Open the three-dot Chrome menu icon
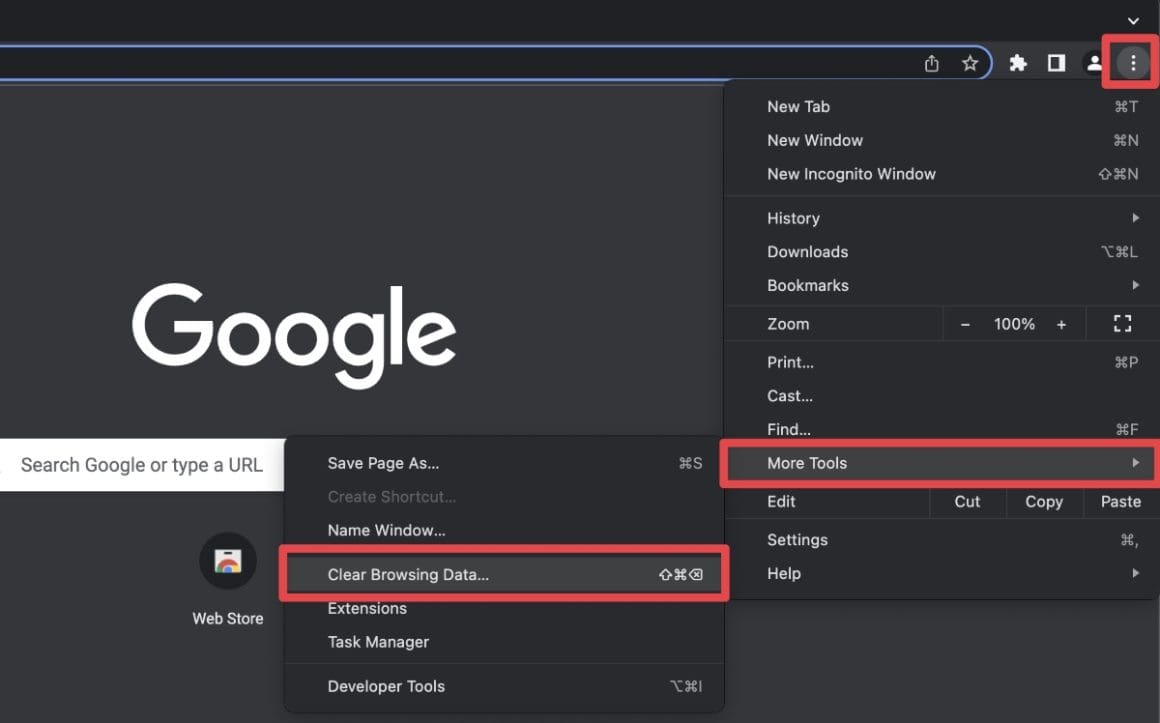 coord(1131,62)
